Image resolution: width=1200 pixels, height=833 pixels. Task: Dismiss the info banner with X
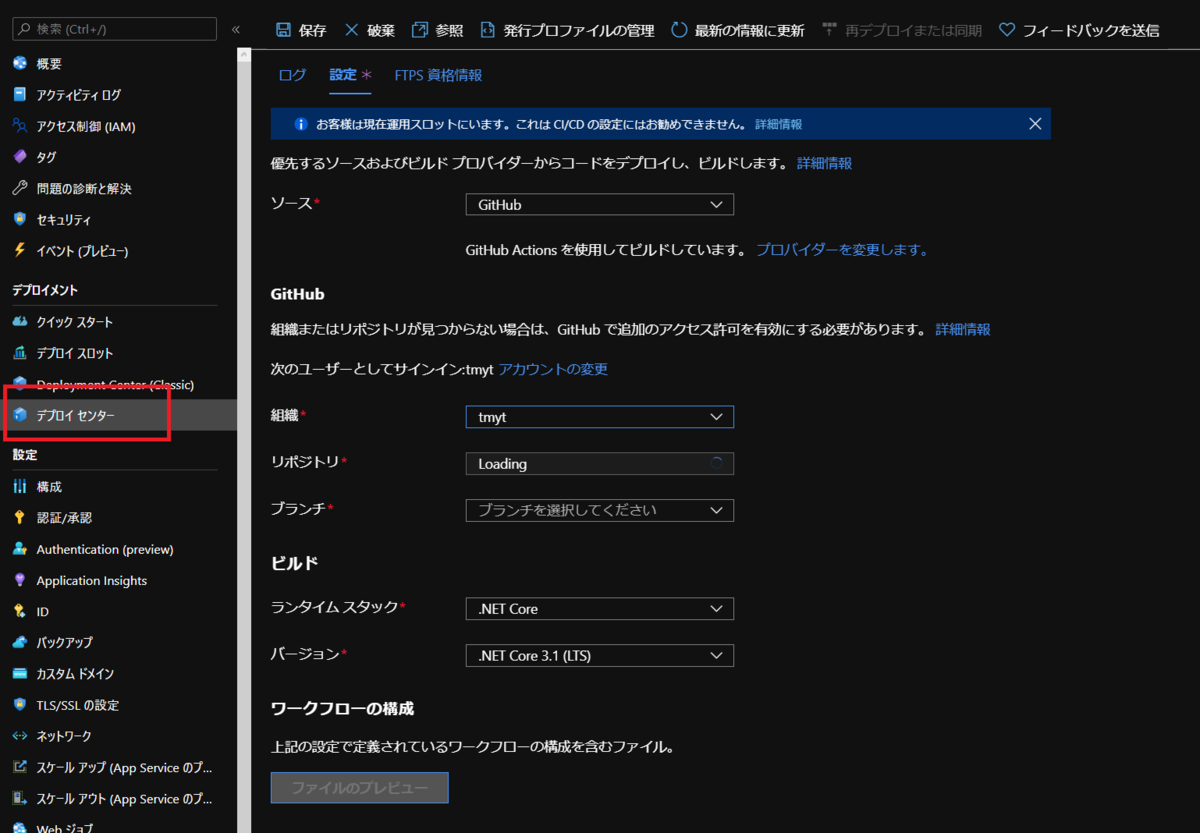click(x=1035, y=124)
